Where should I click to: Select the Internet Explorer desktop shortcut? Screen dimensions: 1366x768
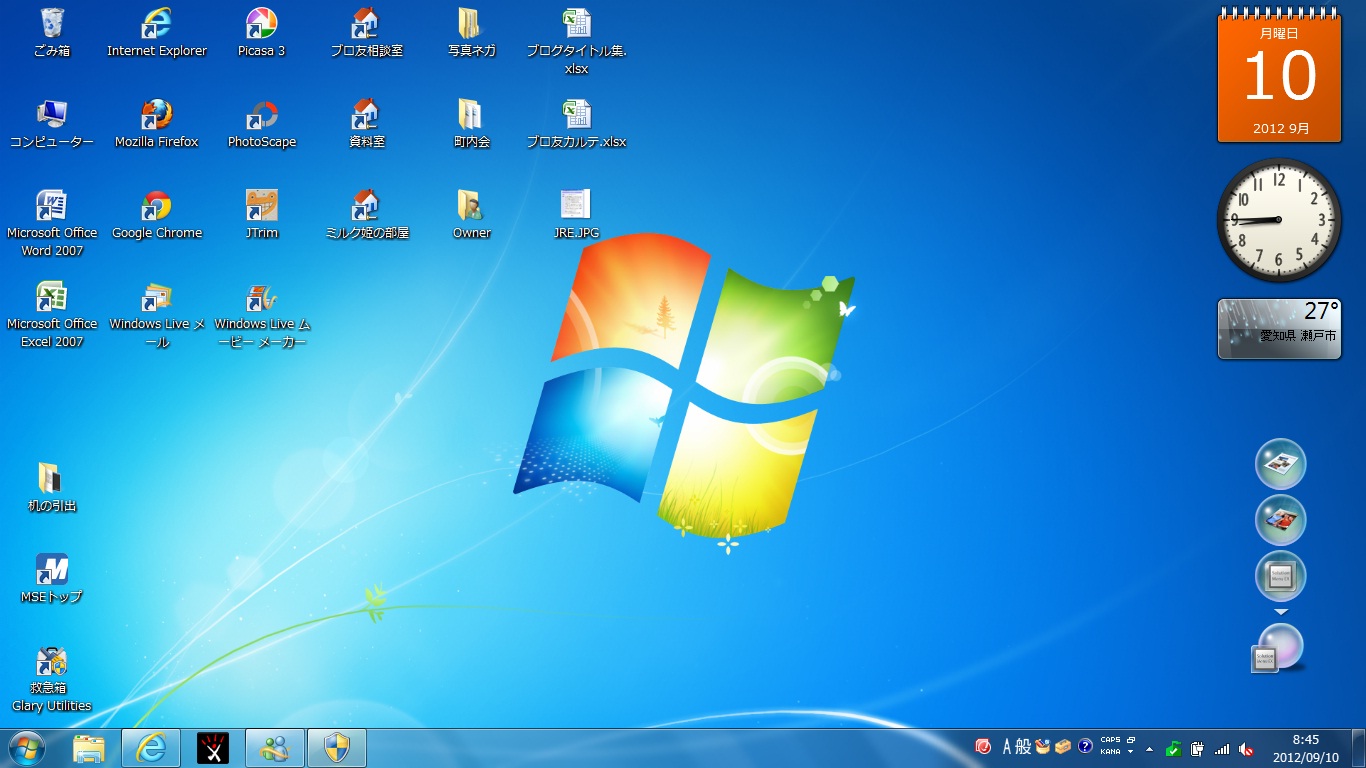(x=157, y=33)
